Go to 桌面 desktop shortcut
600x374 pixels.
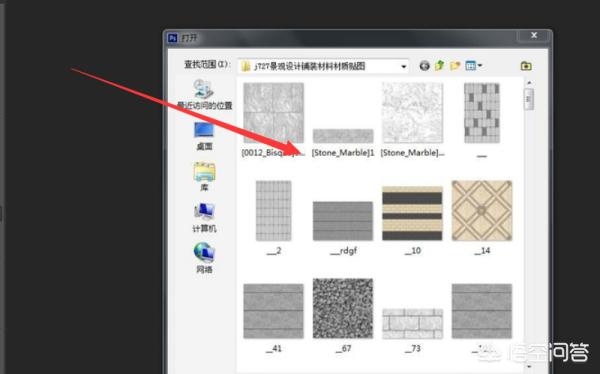(204, 136)
